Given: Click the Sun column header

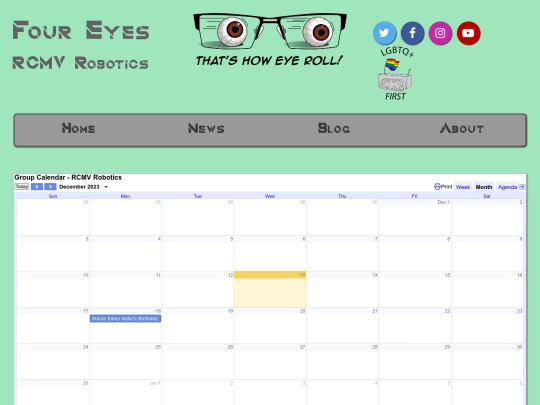Looking at the screenshot, I should coord(53,196).
